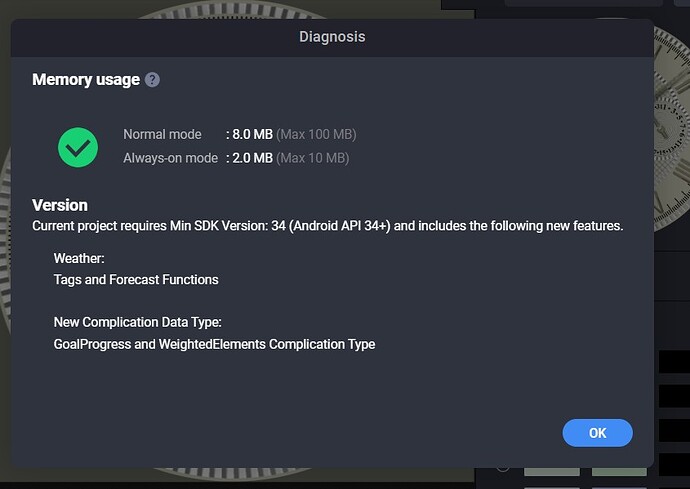This screenshot has height=489, width=690.
Task: Click the '8.0 MB' normal mode value
Action: pos(252,134)
